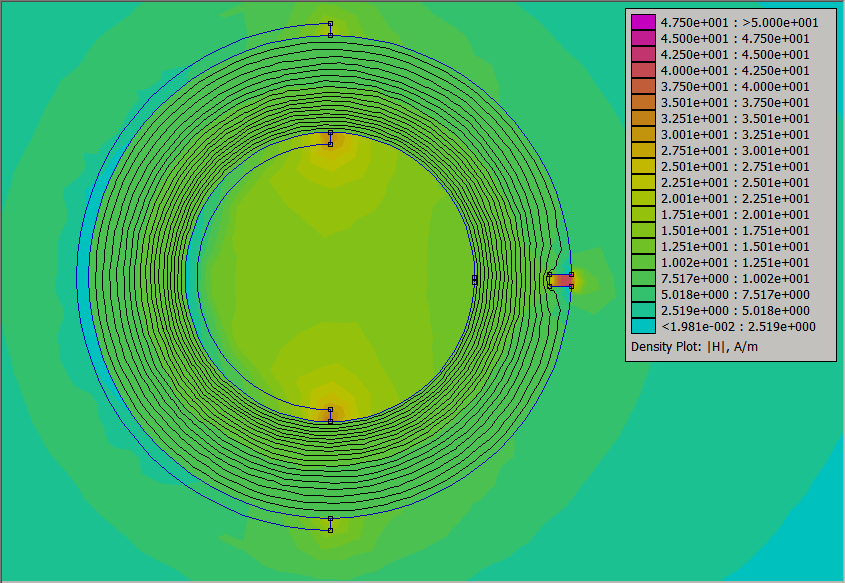Click the 4.000e+001 : 4.250e+001 color swatch
Image resolution: width=845 pixels, height=583 pixels.
(x=643, y=70)
